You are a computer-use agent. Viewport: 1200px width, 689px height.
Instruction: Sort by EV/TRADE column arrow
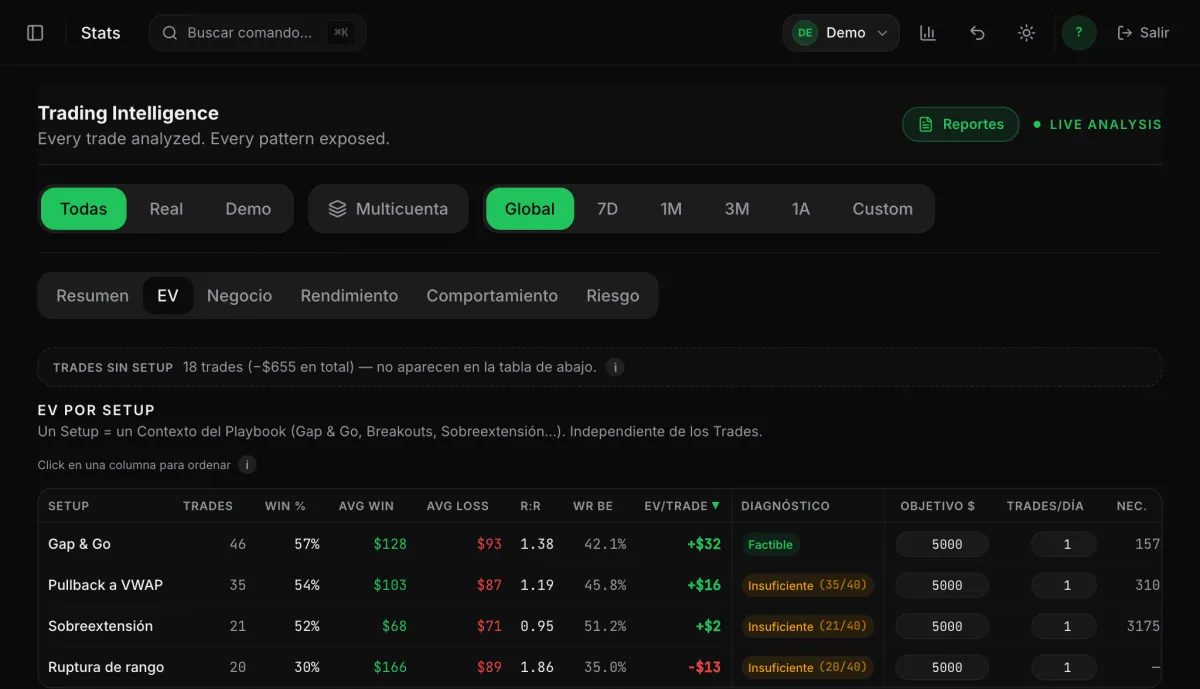[x=715, y=506]
